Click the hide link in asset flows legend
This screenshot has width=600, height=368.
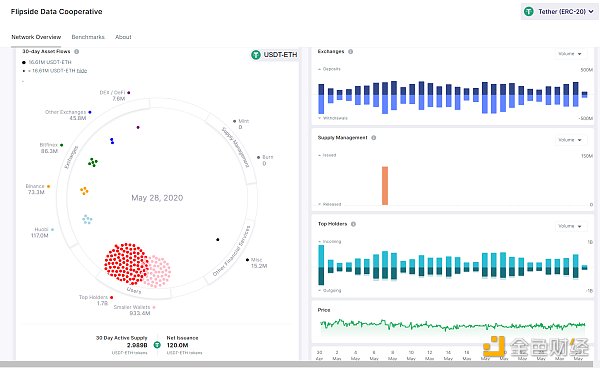(x=82, y=71)
